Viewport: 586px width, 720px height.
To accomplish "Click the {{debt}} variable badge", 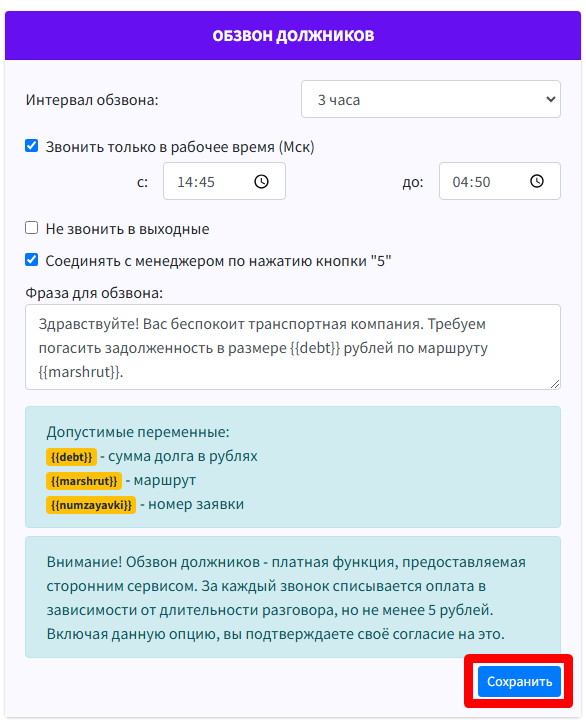I will click(71, 457).
